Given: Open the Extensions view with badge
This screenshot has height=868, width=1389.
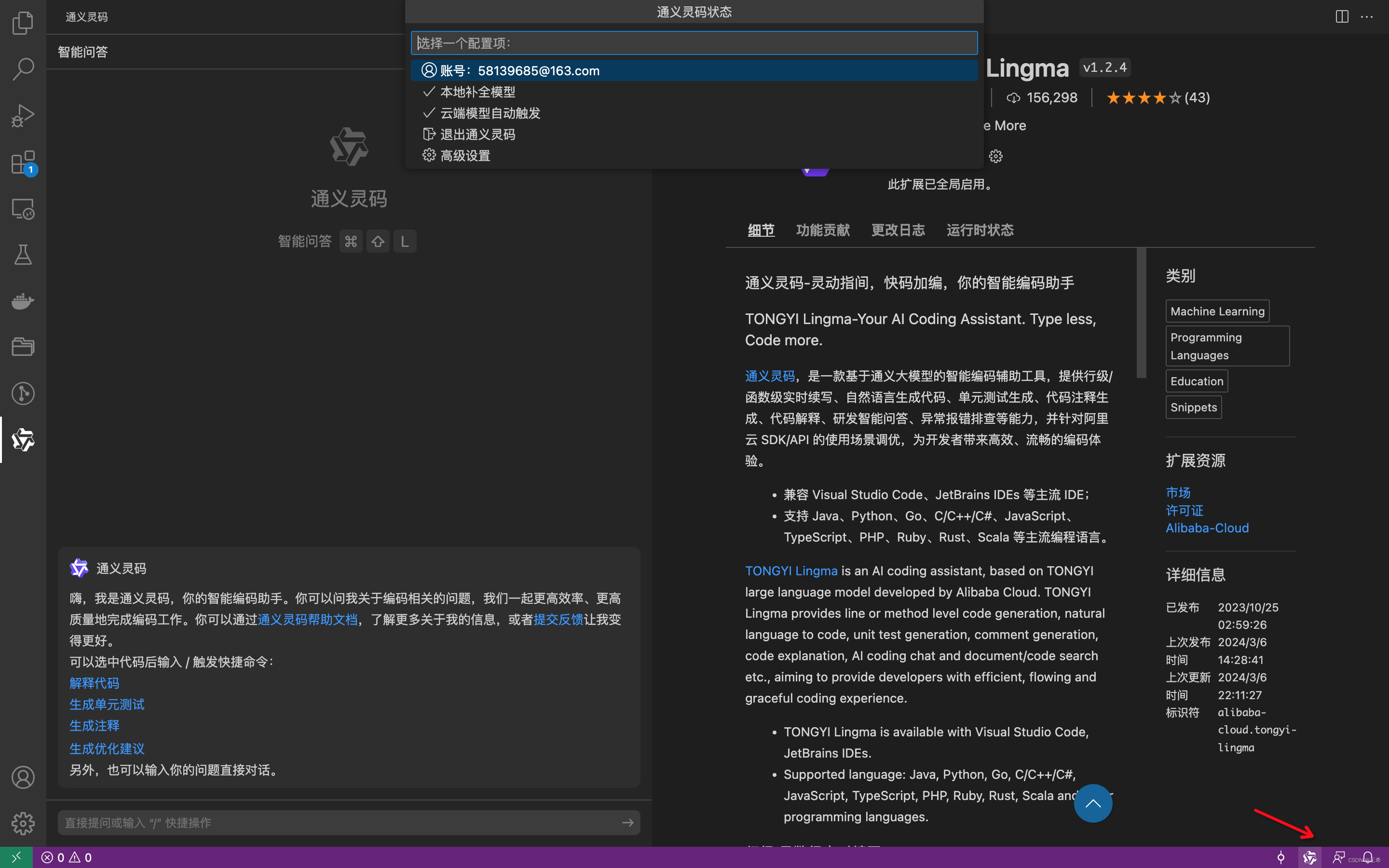Looking at the screenshot, I should [23, 163].
